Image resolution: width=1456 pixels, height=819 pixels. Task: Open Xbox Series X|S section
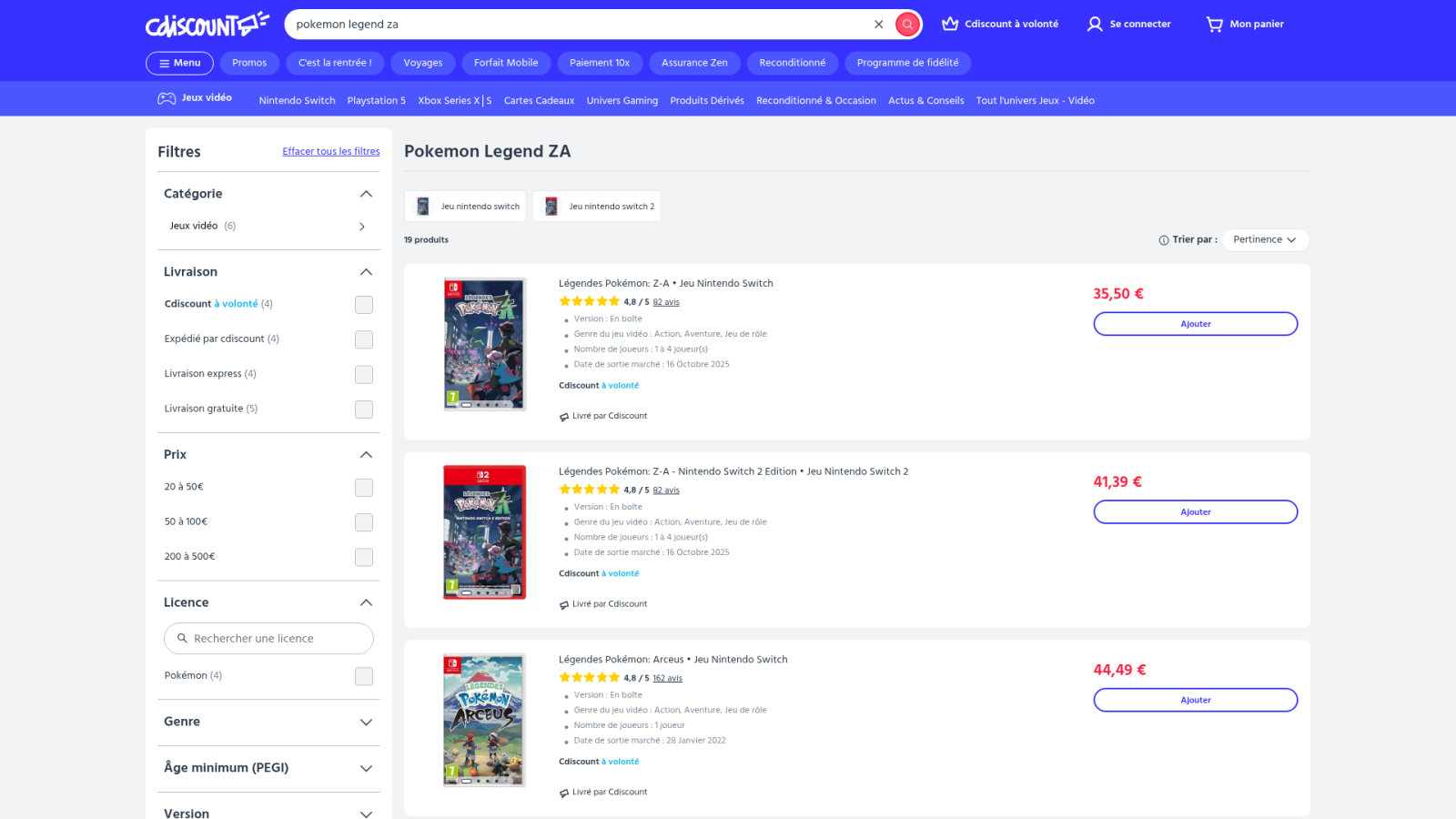click(x=455, y=101)
